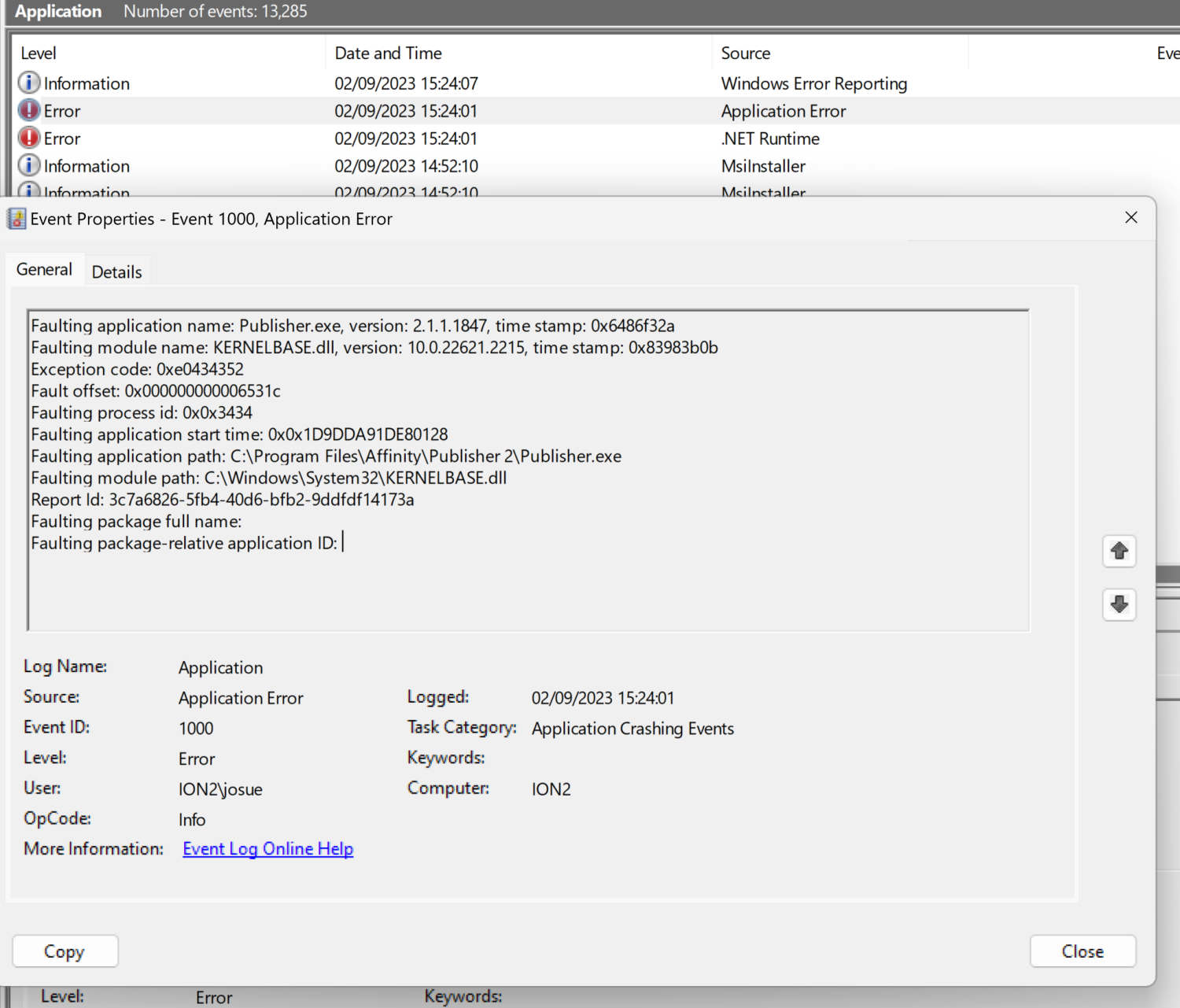1180x1008 pixels.
Task: Open Event Log Online Help
Action: pyautogui.click(x=267, y=848)
